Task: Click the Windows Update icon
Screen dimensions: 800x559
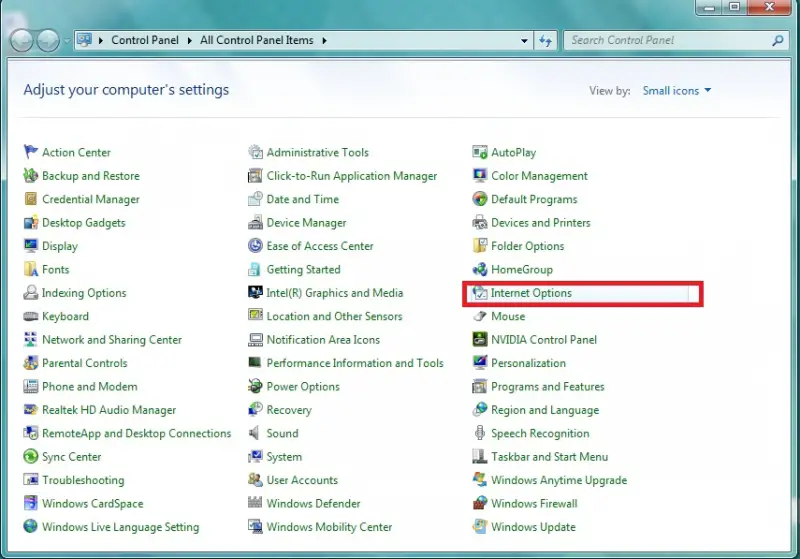Action: (x=480, y=526)
